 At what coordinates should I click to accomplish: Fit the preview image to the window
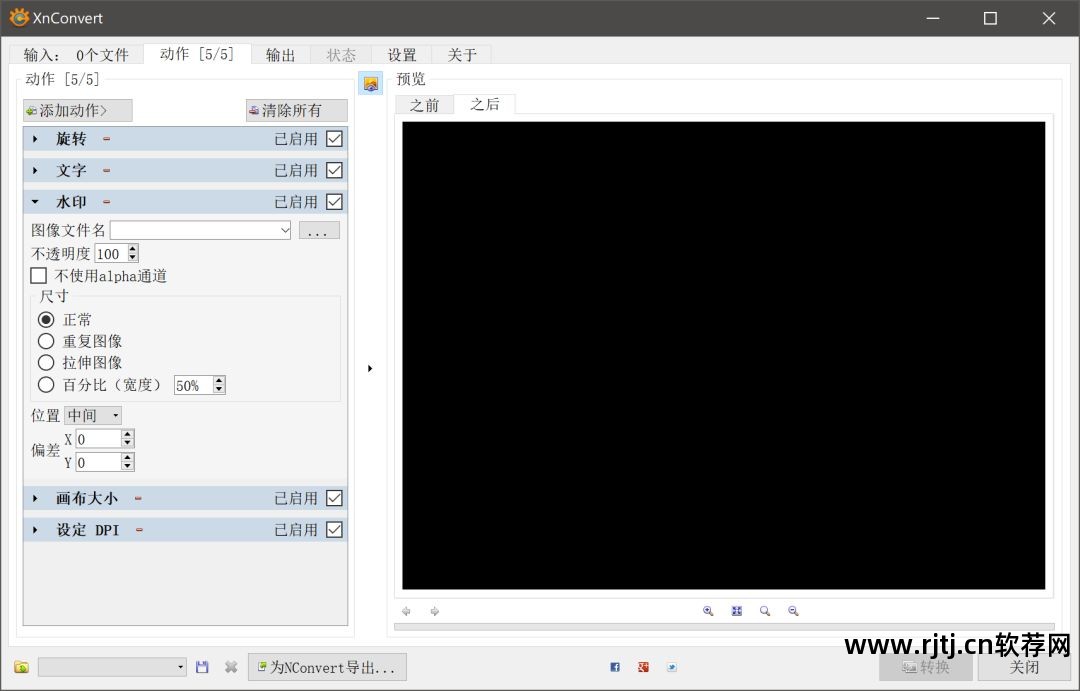click(736, 611)
